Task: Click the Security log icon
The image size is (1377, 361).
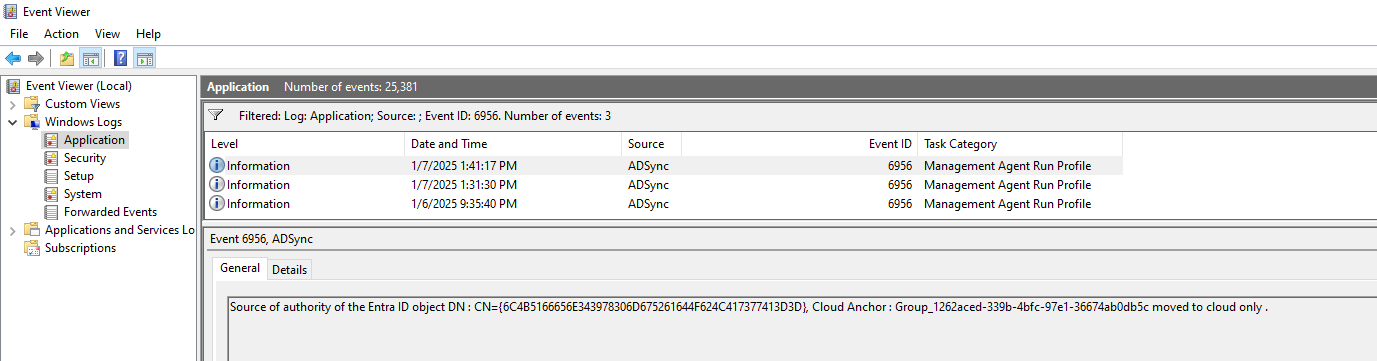Action: [52, 158]
